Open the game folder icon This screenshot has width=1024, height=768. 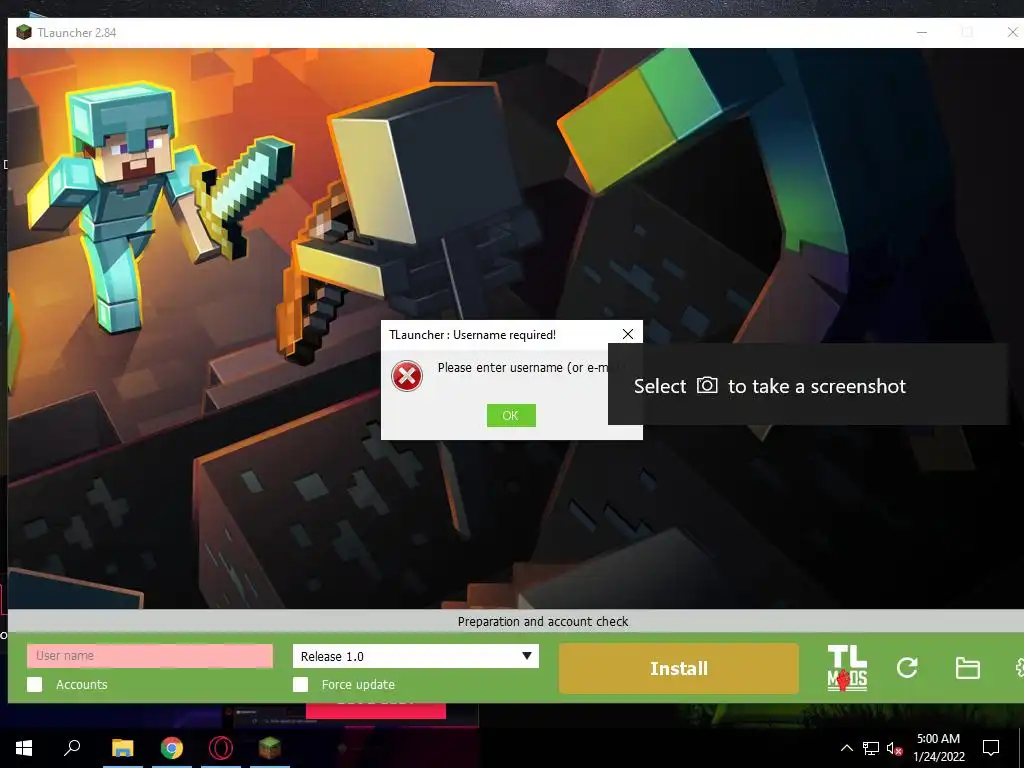tap(967, 668)
